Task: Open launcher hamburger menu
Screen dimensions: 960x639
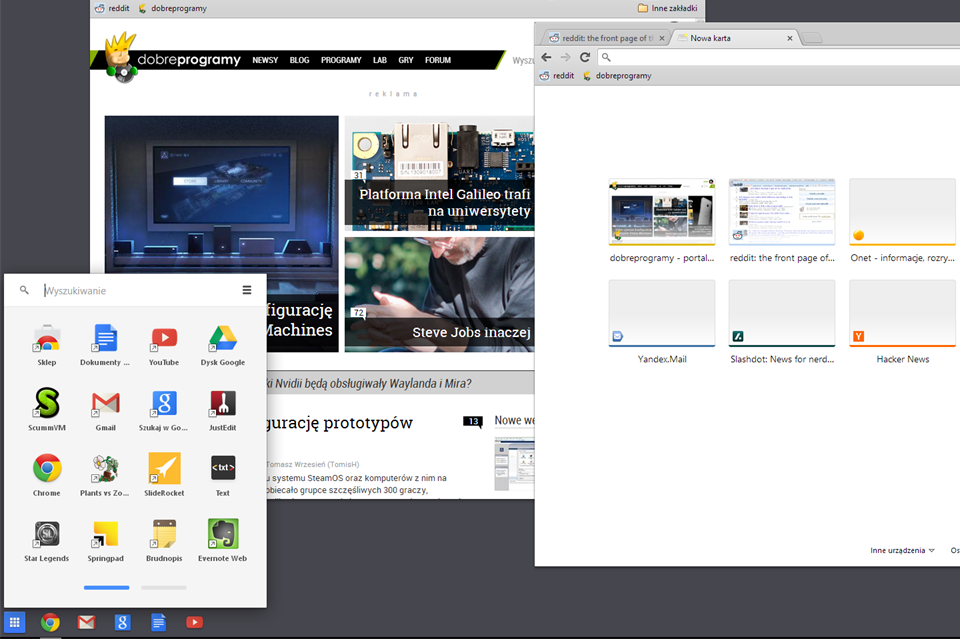Action: coord(247,290)
